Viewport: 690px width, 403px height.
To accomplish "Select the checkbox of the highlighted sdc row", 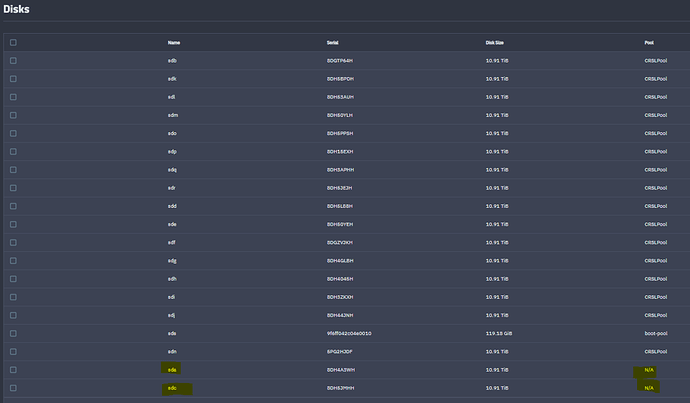I will pos(13,388).
